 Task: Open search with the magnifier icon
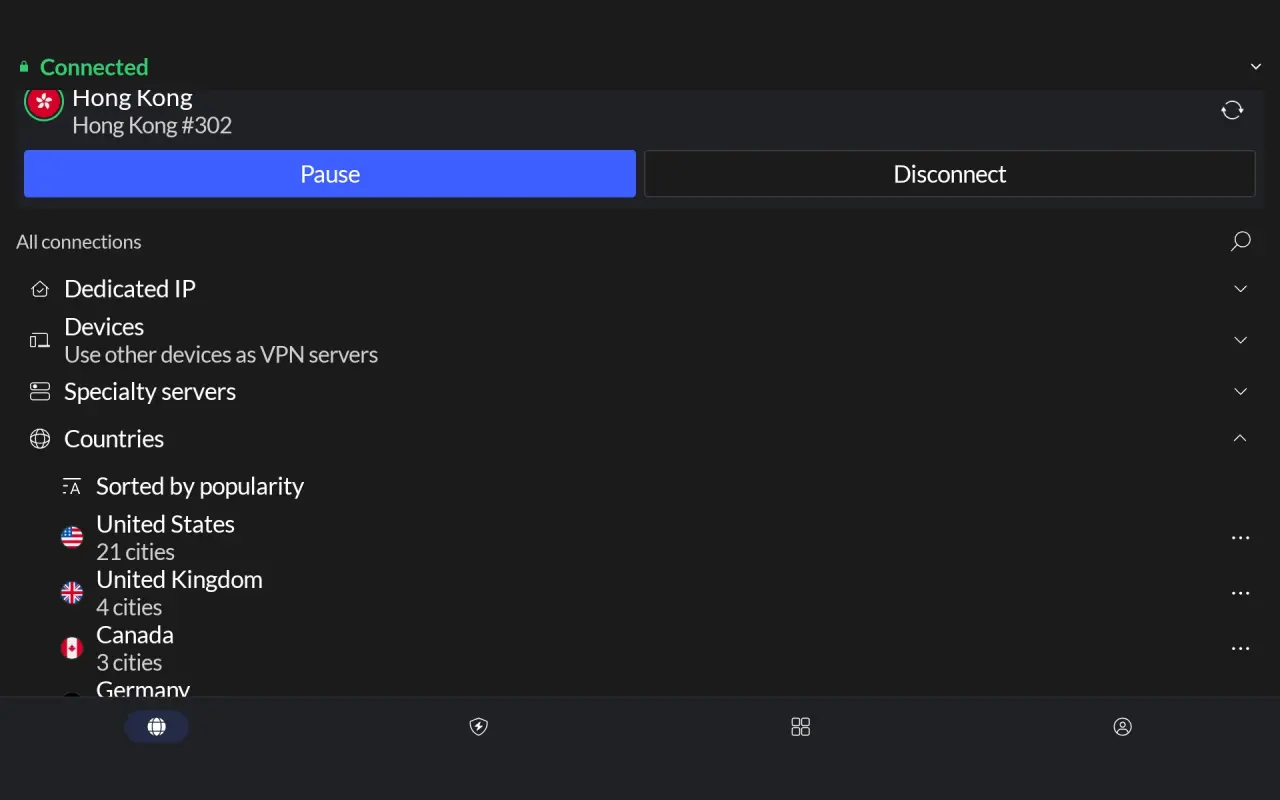[x=1240, y=241]
